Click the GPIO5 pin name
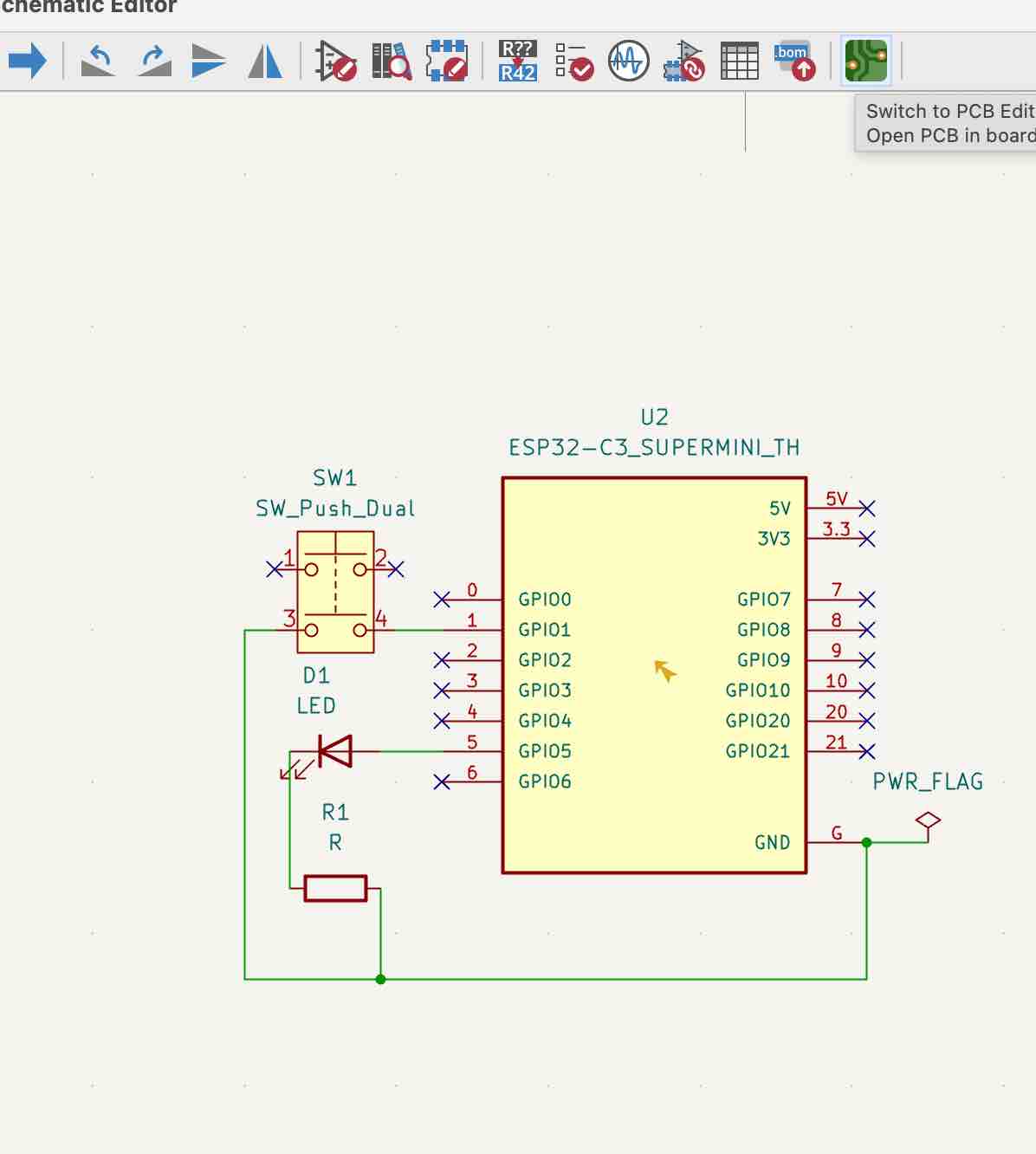The width and height of the screenshot is (1036, 1154). 545,751
